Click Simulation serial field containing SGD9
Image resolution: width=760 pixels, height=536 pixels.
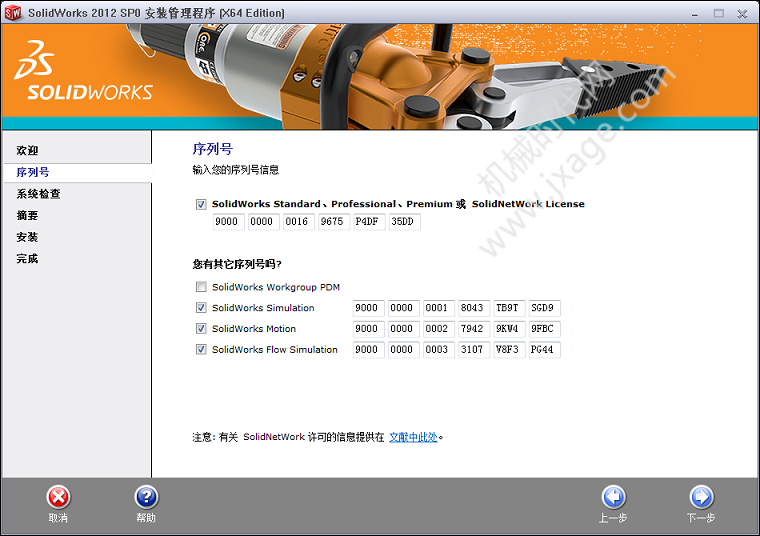pyautogui.click(x=545, y=308)
